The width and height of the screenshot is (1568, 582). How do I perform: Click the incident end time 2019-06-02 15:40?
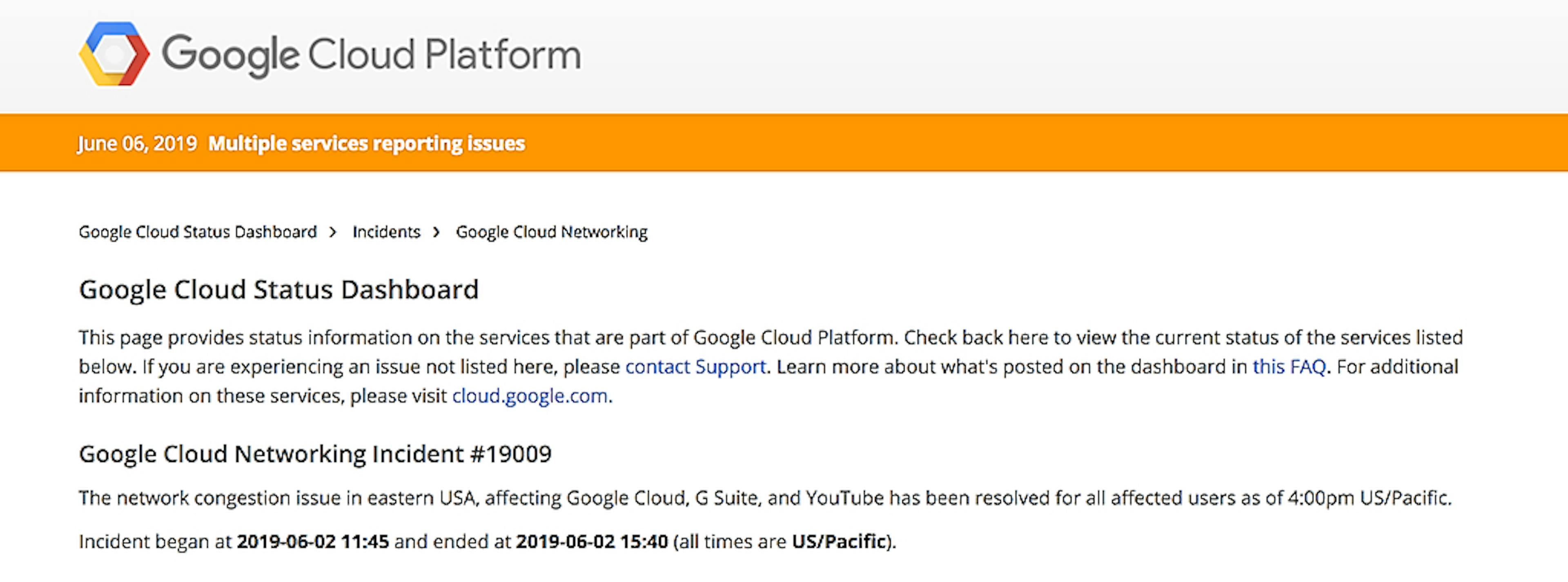(592, 542)
